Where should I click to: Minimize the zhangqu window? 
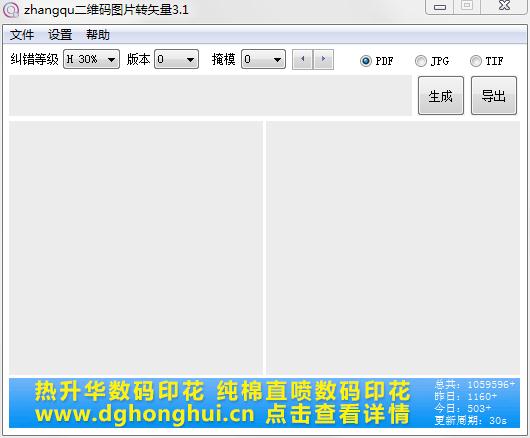point(439,7)
